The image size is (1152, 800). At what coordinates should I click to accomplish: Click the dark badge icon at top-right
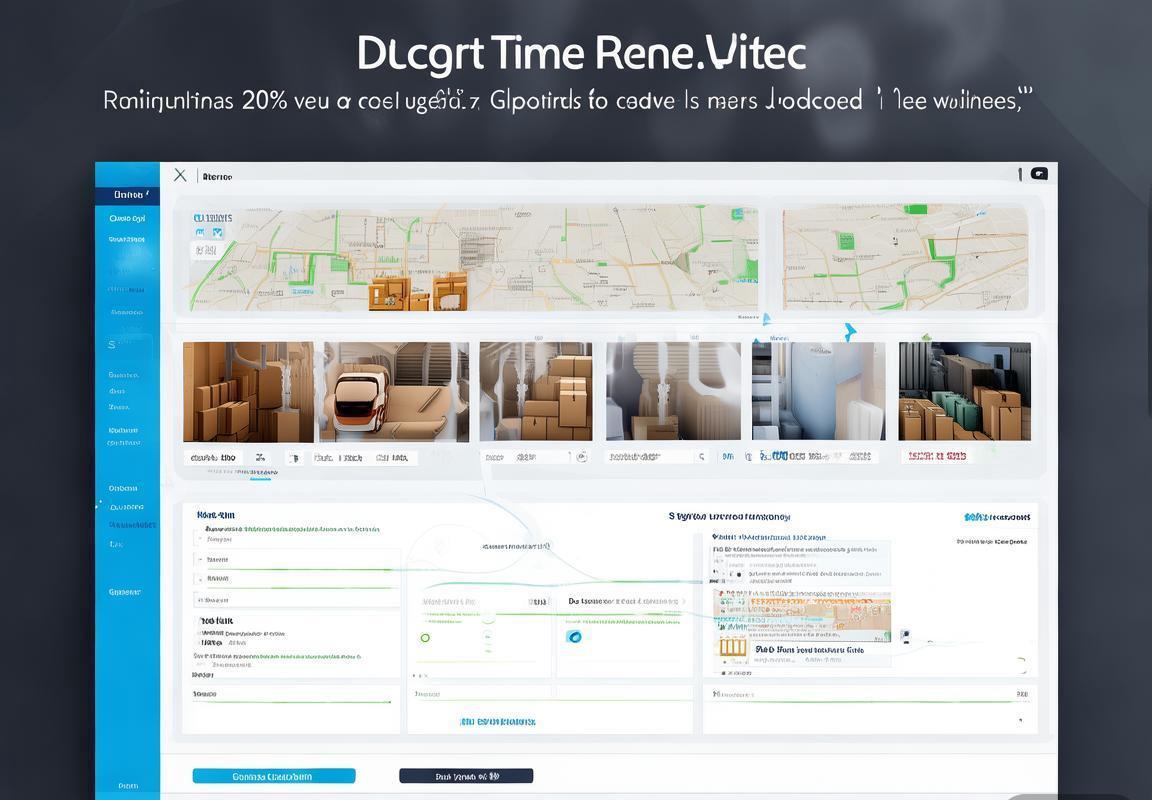[1039, 174]
